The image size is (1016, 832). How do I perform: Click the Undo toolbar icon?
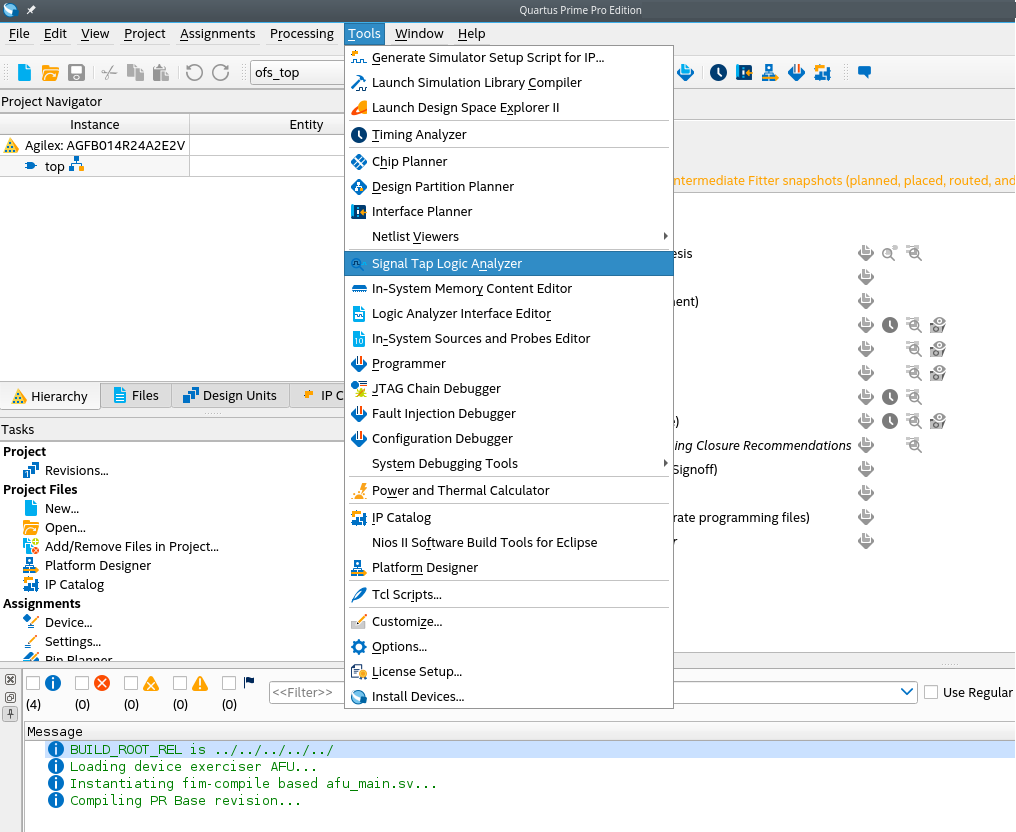point(194,72)
